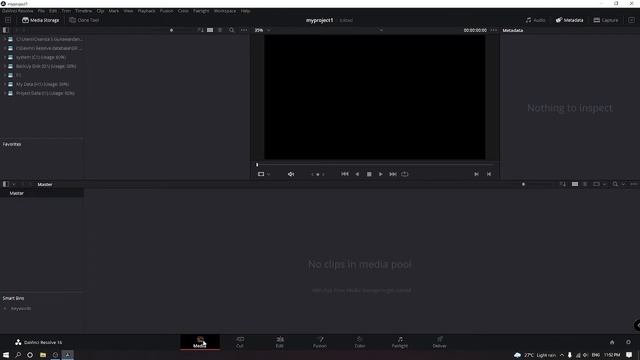
Task: Open the Capture panel
Action: tap(606, 20)
